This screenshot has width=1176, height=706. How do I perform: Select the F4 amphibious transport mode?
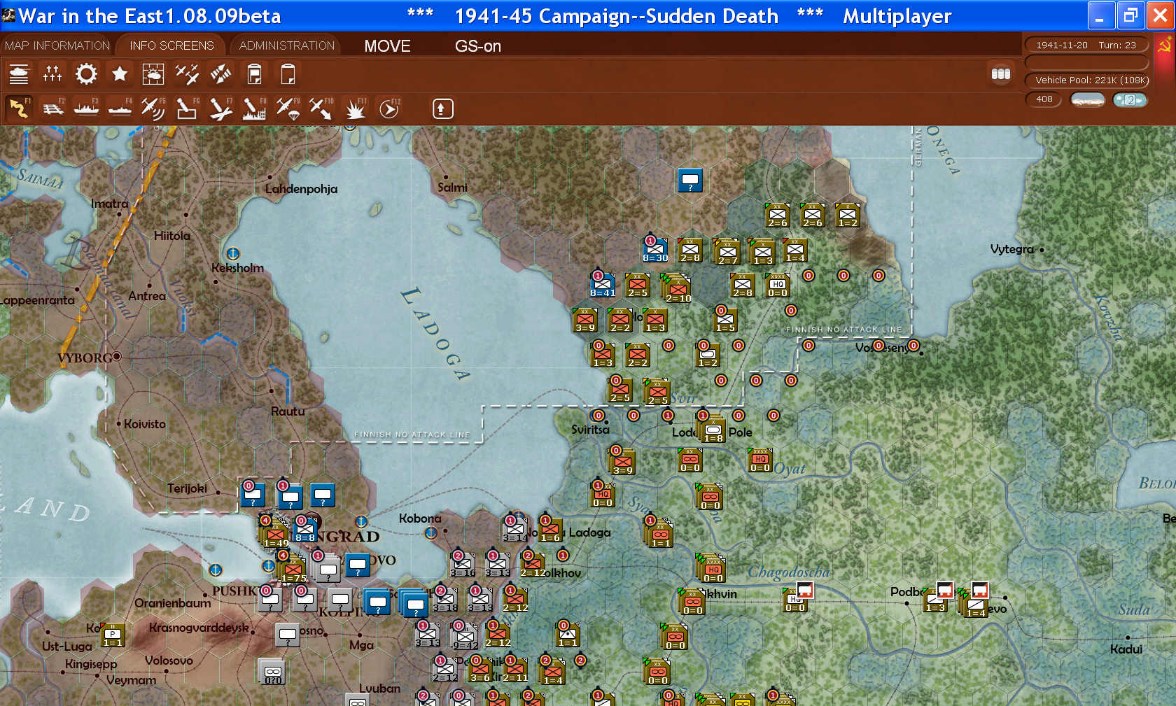point(120,109)
